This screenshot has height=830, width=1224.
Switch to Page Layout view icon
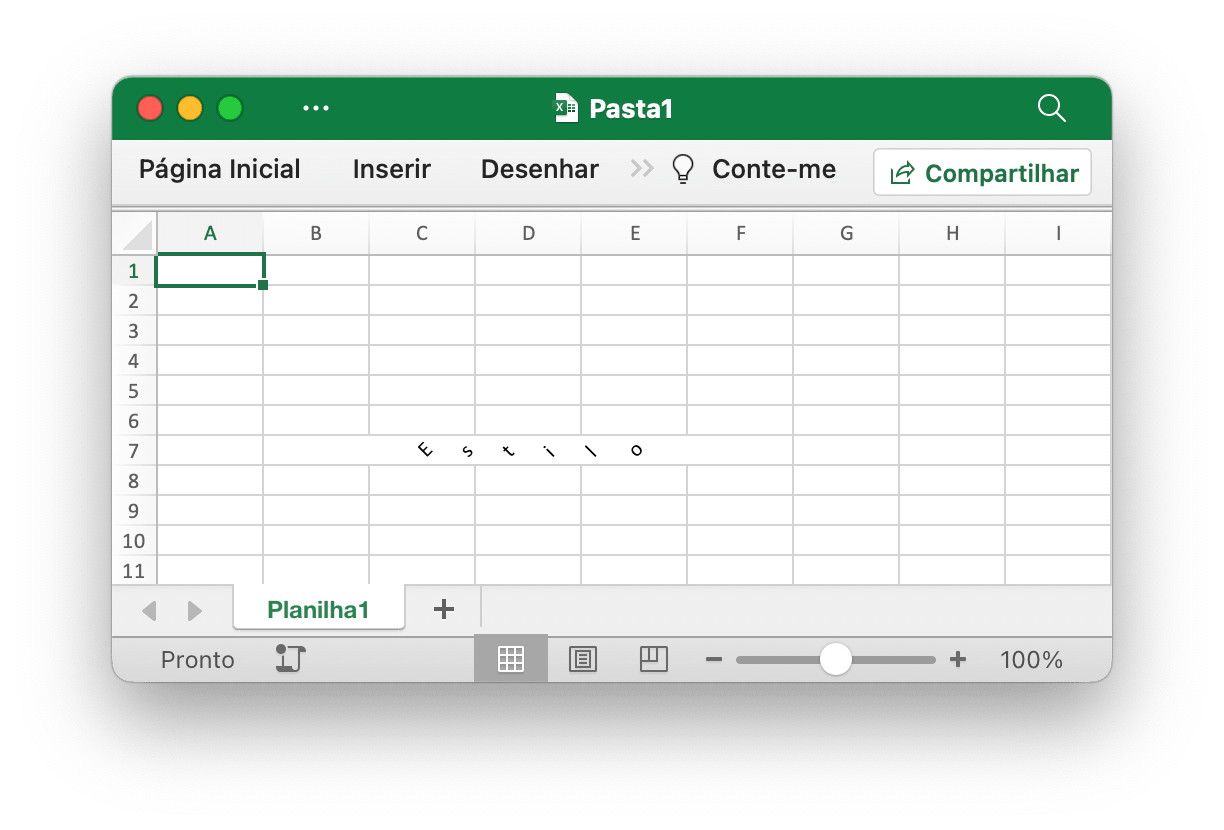coord(583,658)
